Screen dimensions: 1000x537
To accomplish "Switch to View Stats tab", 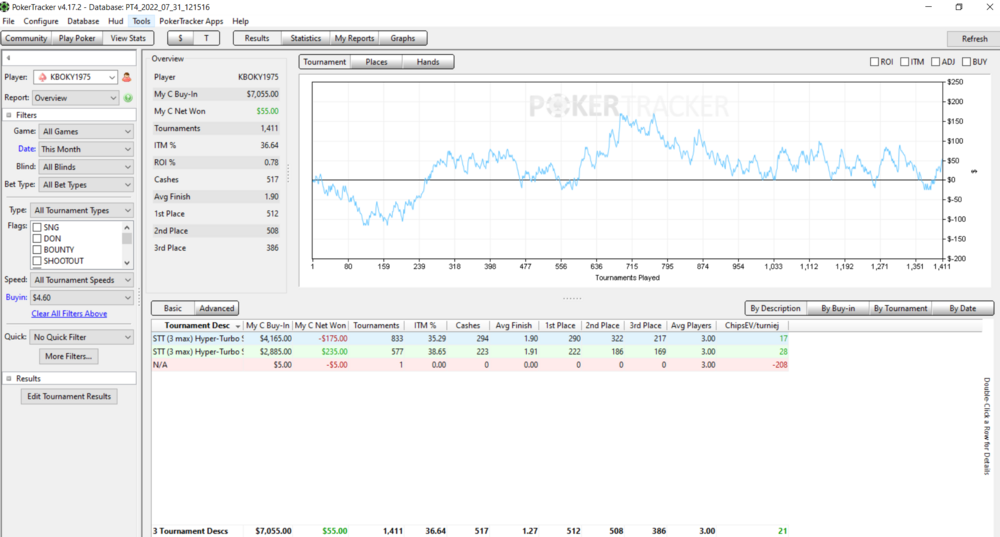I will (x=128, y=38).
